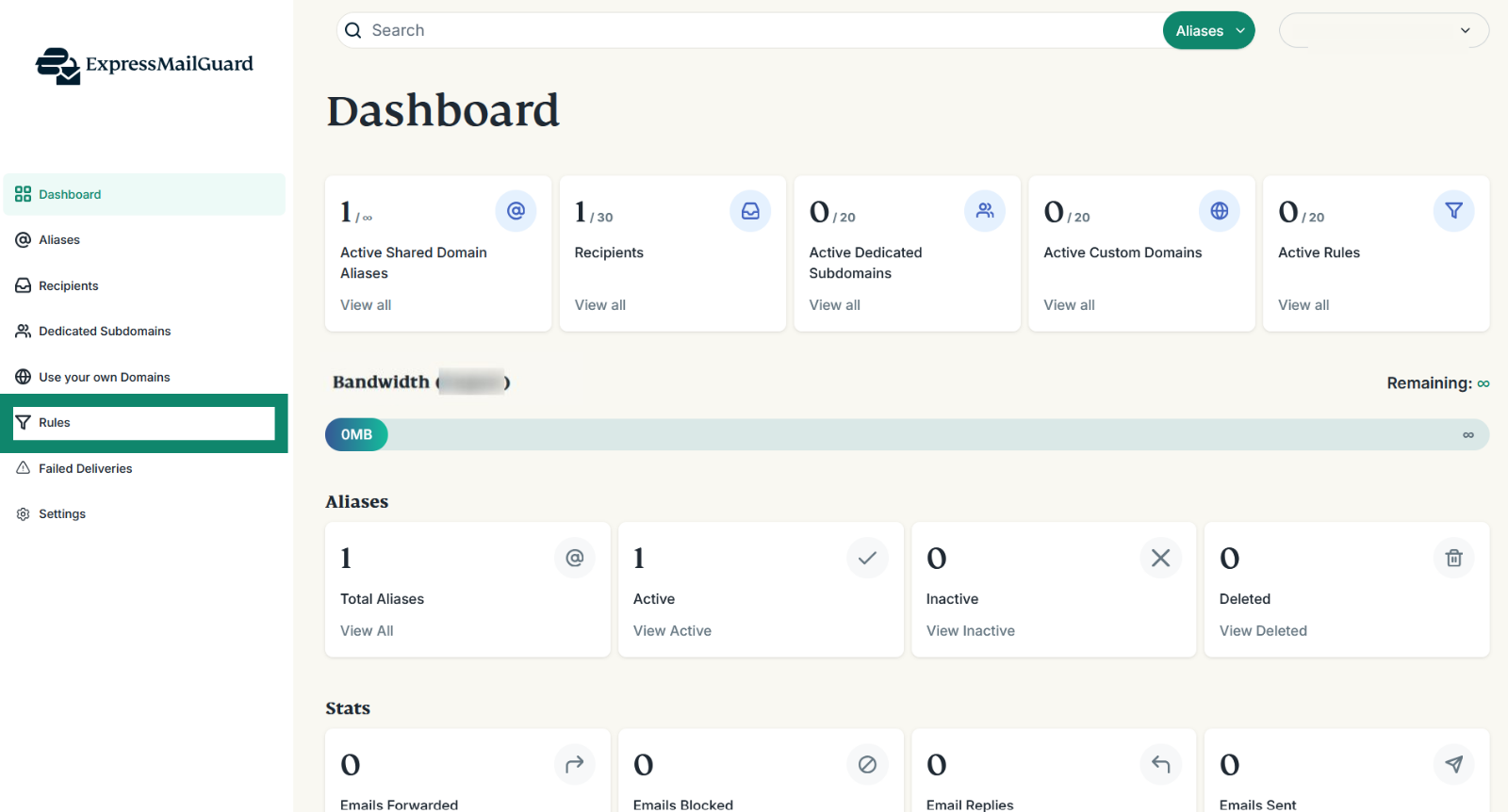Click the search magnifier icon
Image resolution: width=1508 pixels, height=812 pixels.
pyautogui.click(x=353, y=30)
